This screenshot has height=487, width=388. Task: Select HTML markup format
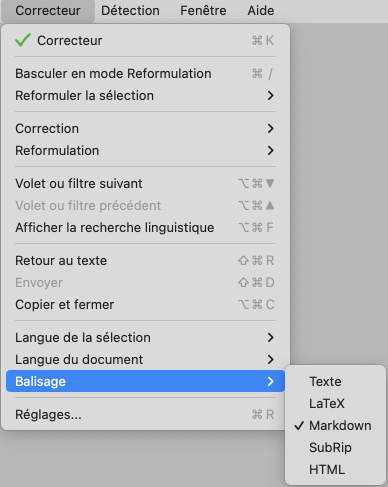click(x=336, y=470)
